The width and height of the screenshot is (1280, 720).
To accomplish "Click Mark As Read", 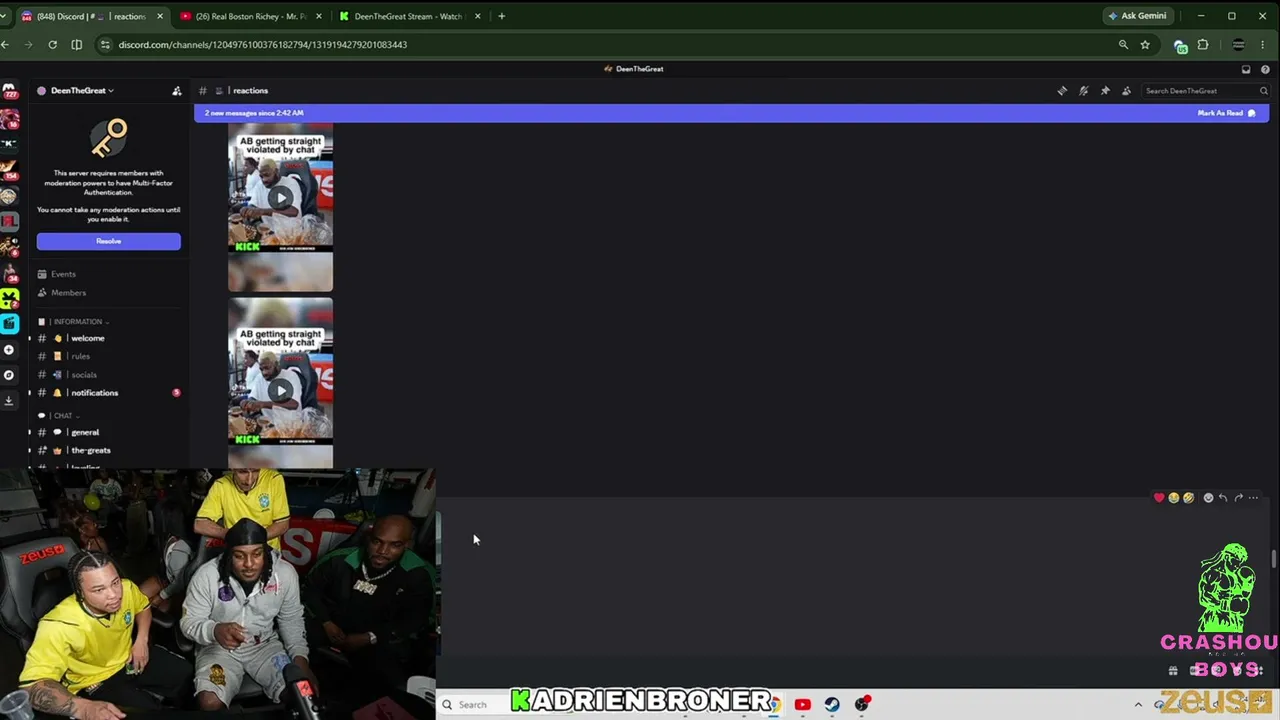I will (1226, 113).
